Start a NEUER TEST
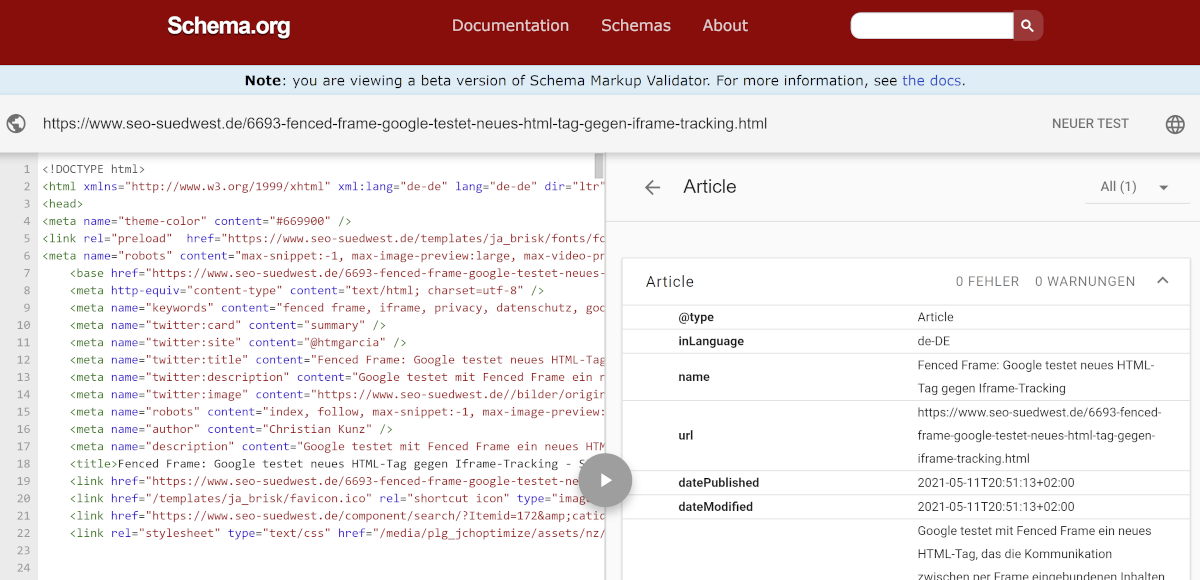The image size is (1200, 580). tap(1090, 123)
